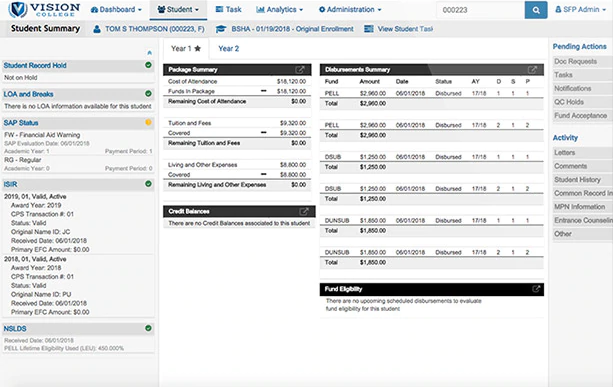Open Entrance Counseling under Activity

click(x=583, y=220)
